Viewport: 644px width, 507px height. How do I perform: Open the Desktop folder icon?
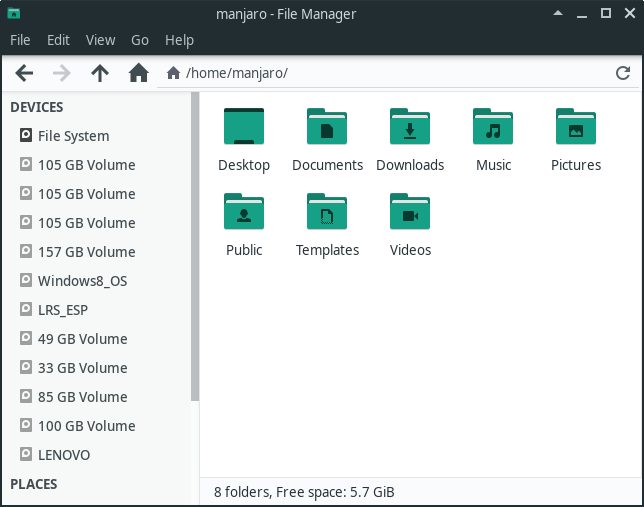pos(244,128)
